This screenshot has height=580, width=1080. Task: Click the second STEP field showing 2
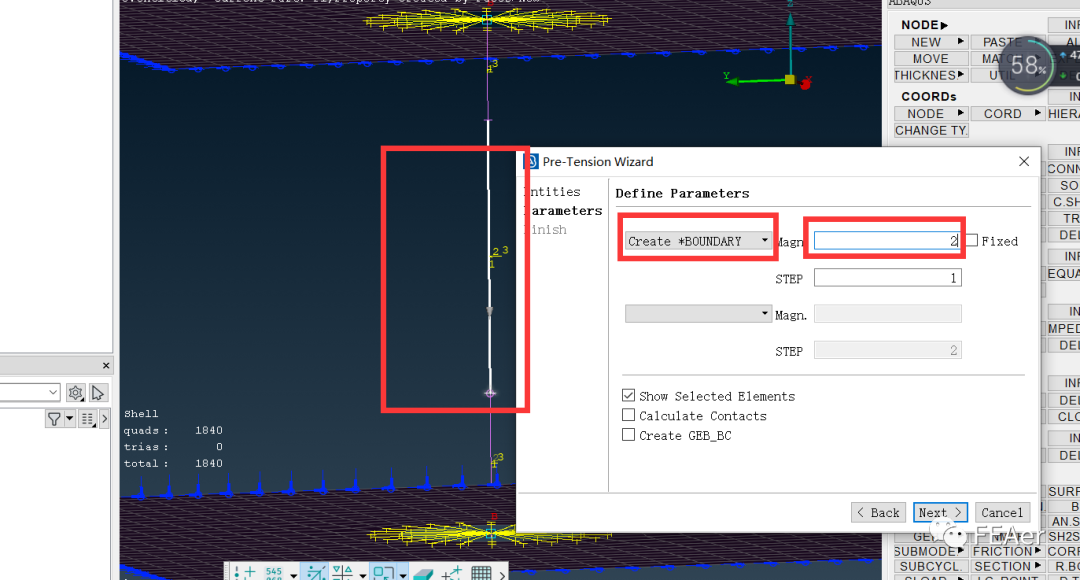[x=887, y=350]
